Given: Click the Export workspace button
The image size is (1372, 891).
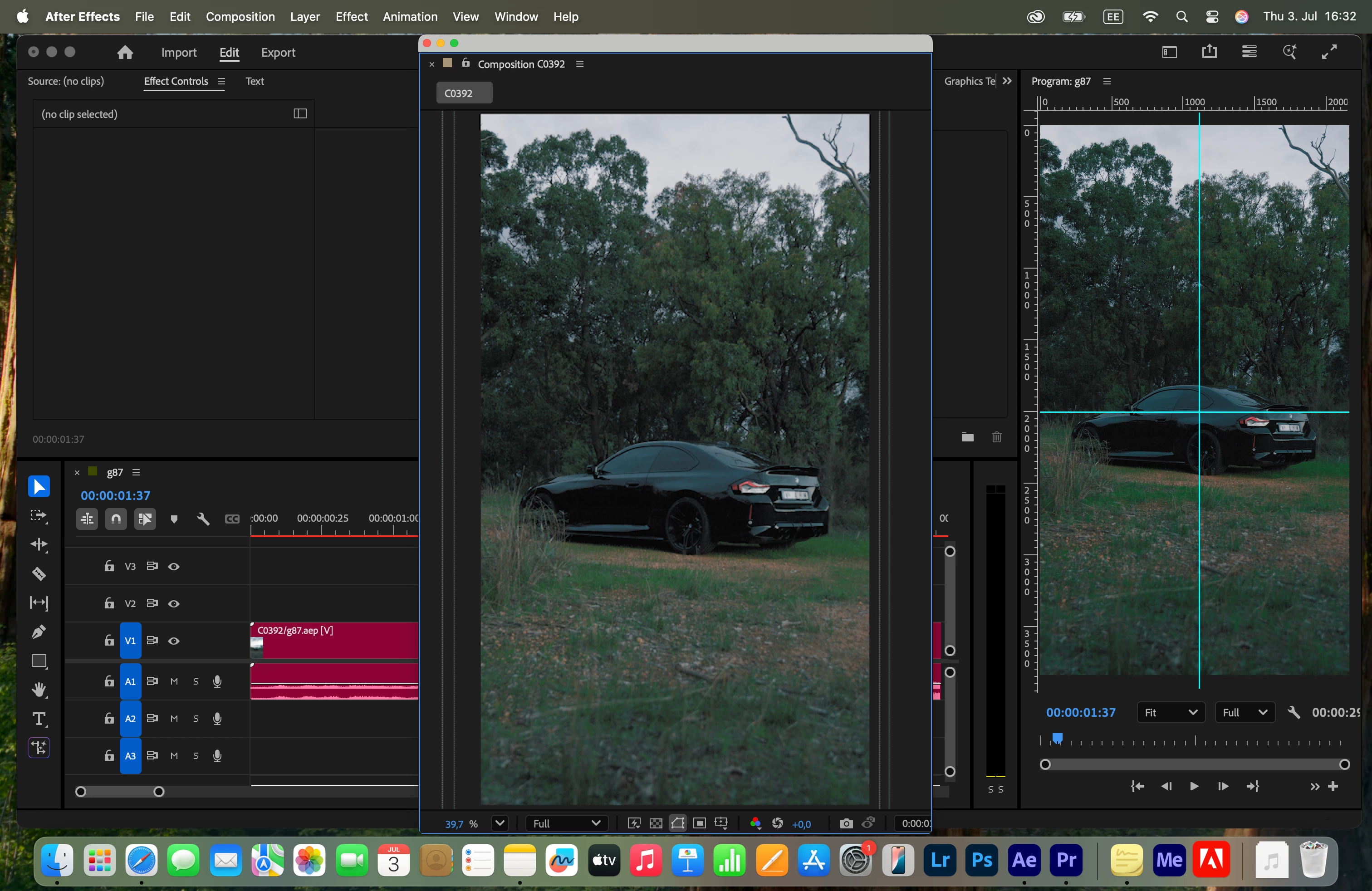Looking at the screenshot, I should tap(278, 53).
